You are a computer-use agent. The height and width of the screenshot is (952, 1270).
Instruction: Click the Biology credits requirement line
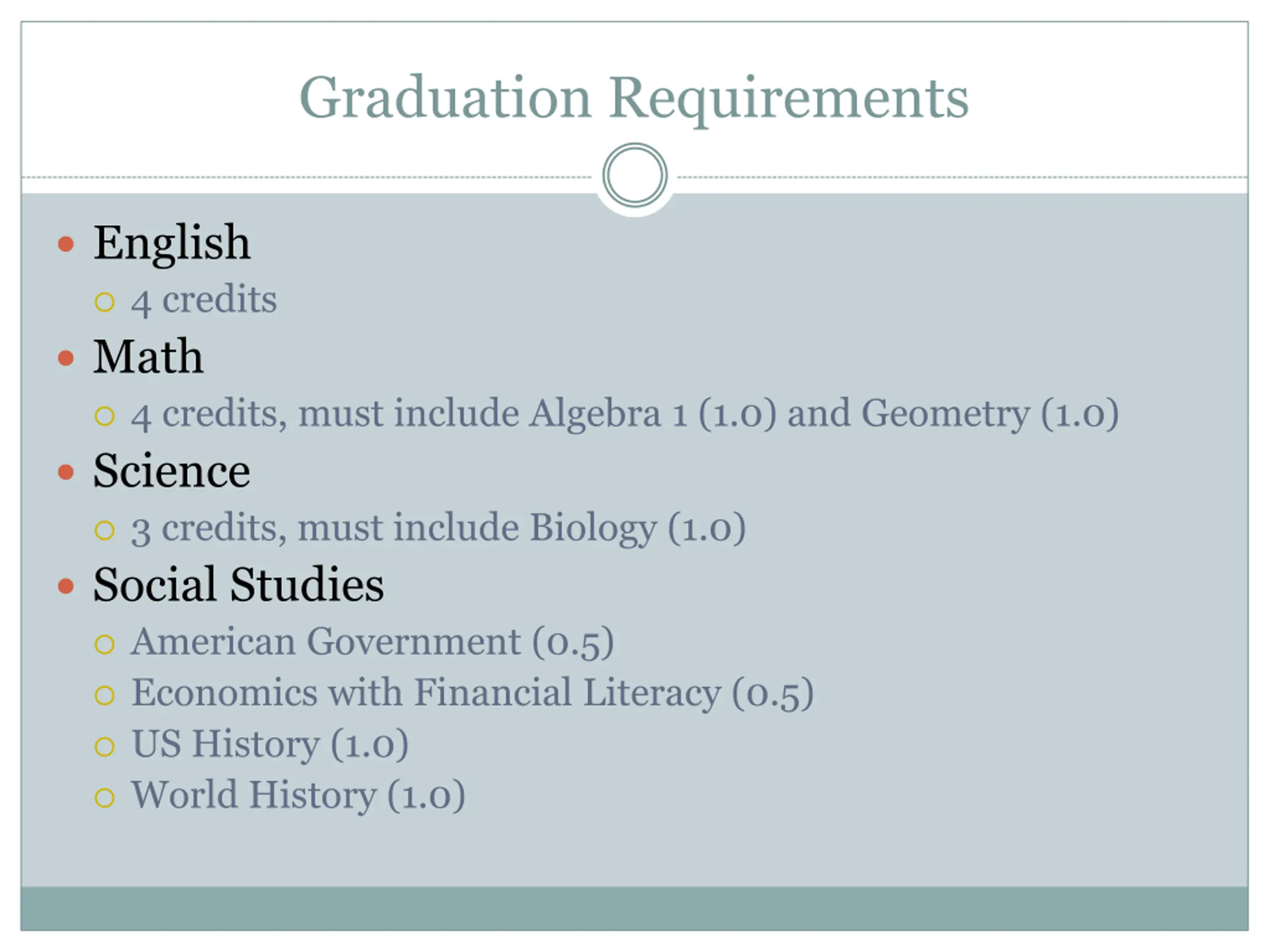click(438, 528)
